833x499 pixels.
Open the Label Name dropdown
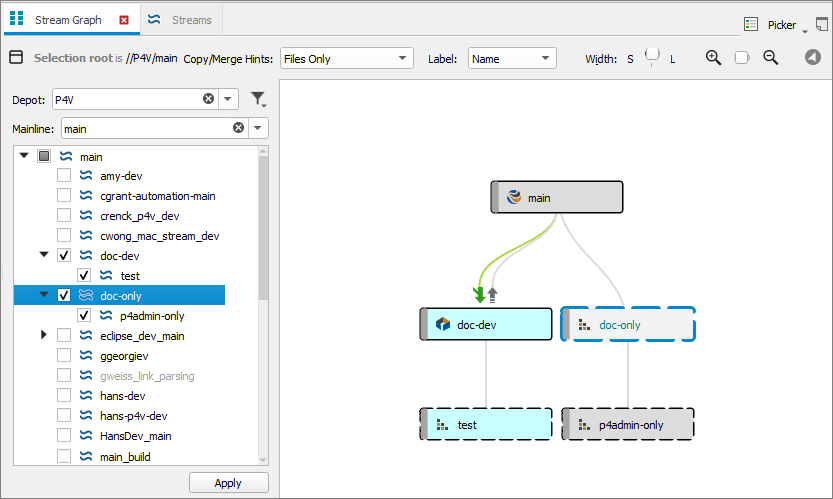[x=511, y=59]
